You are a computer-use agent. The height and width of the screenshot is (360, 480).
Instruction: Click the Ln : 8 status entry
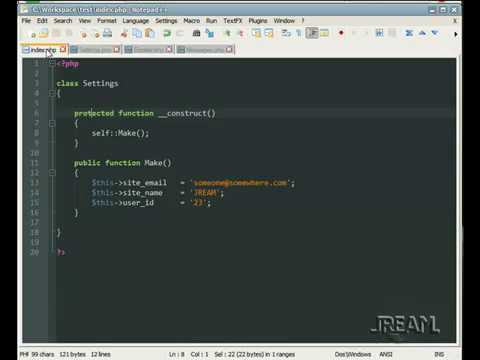click(x=176, y=354)
